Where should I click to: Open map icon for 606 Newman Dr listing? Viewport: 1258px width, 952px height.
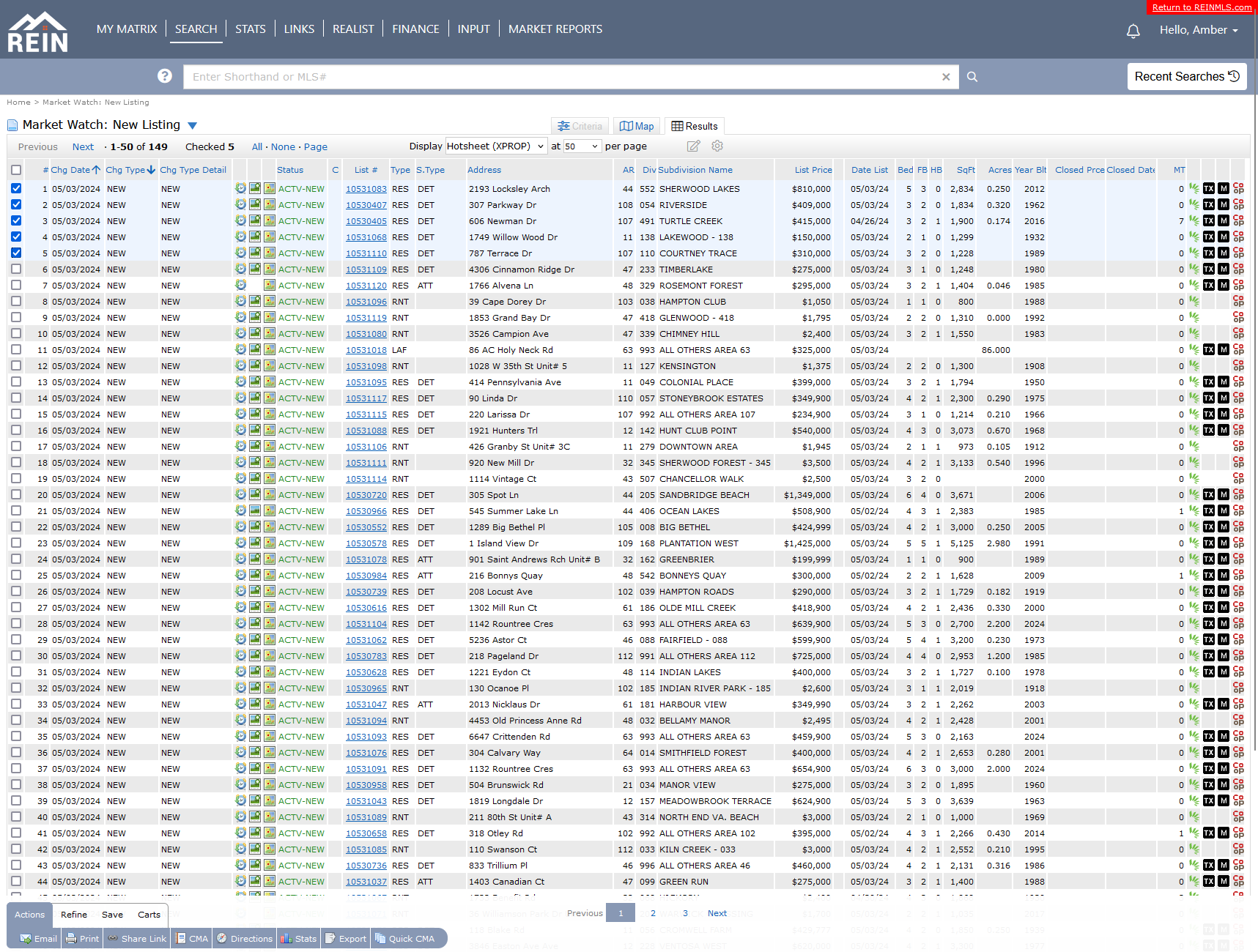[x=270, y=220]
